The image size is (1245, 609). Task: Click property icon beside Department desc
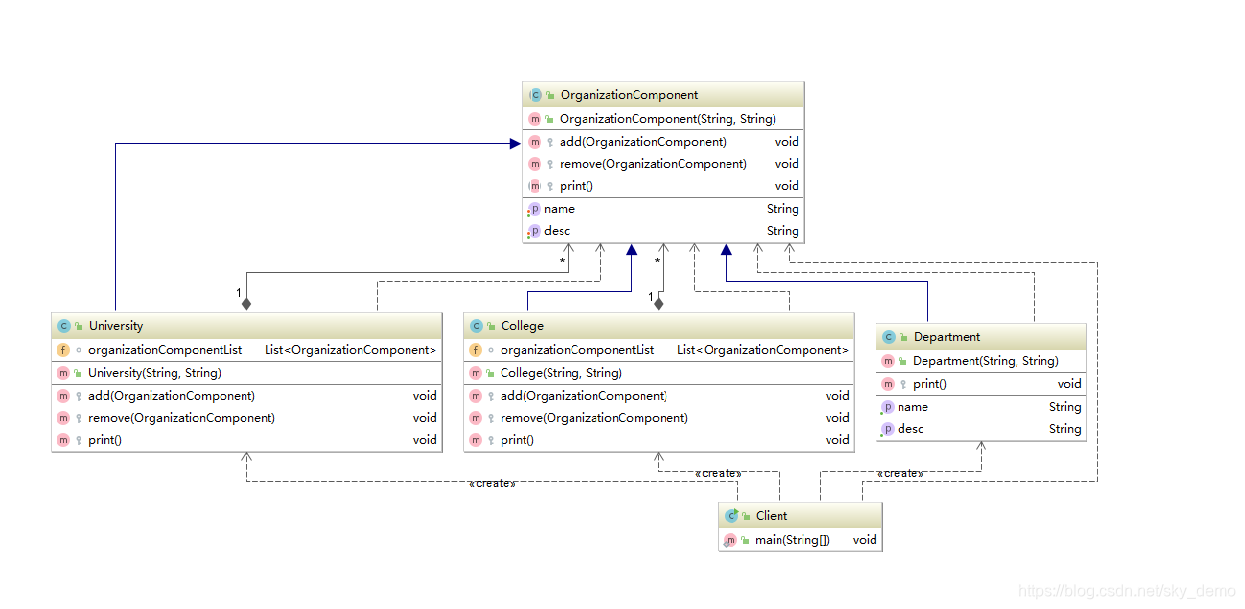point(887,429)
